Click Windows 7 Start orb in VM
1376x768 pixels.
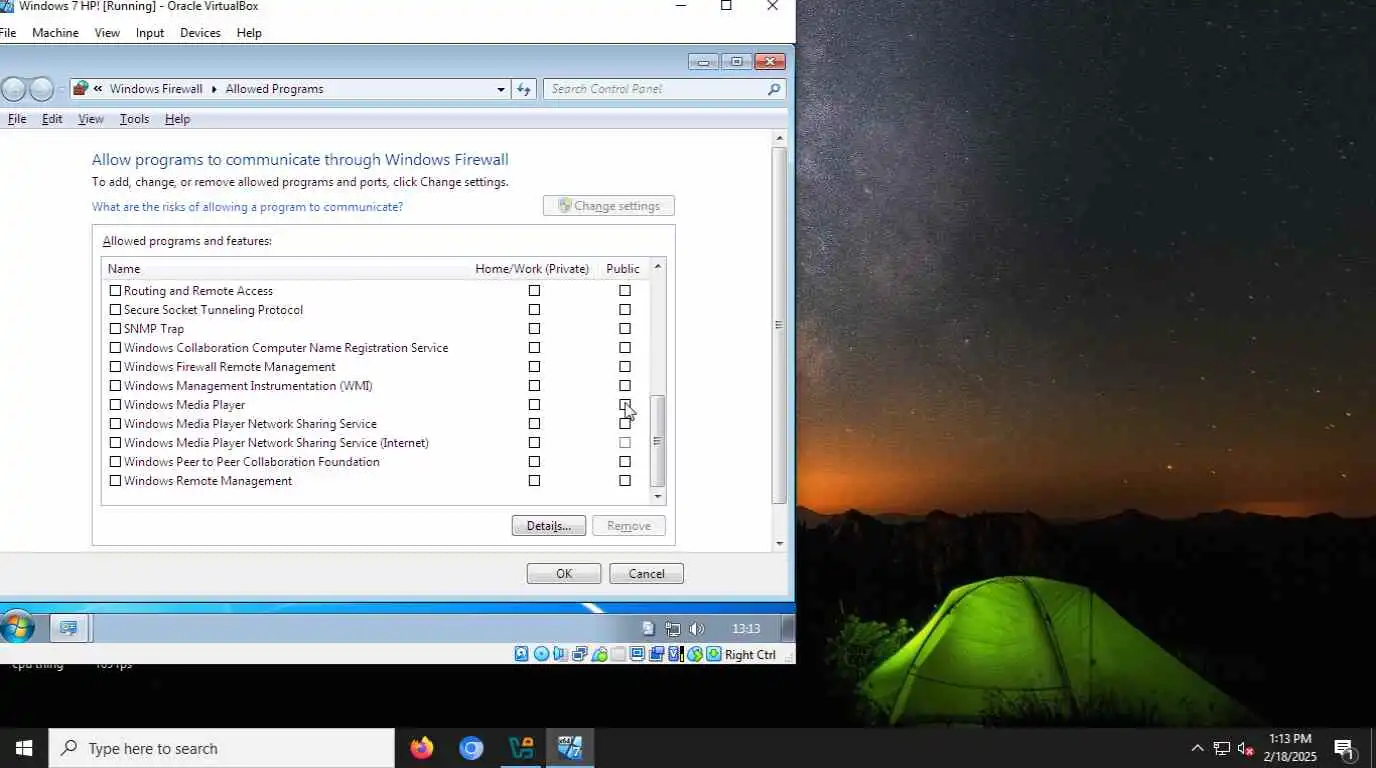(x=17, y=628)
